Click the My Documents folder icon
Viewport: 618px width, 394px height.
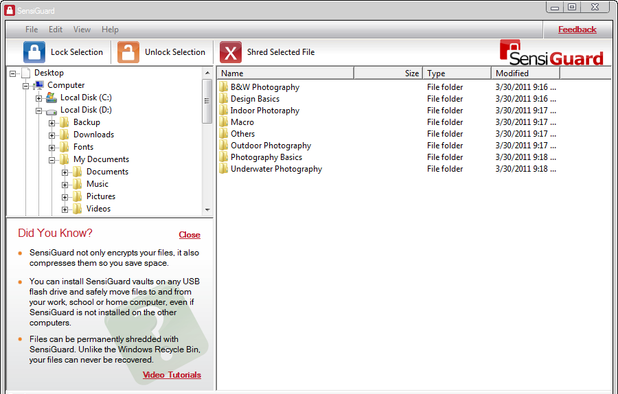coord(64,159)
